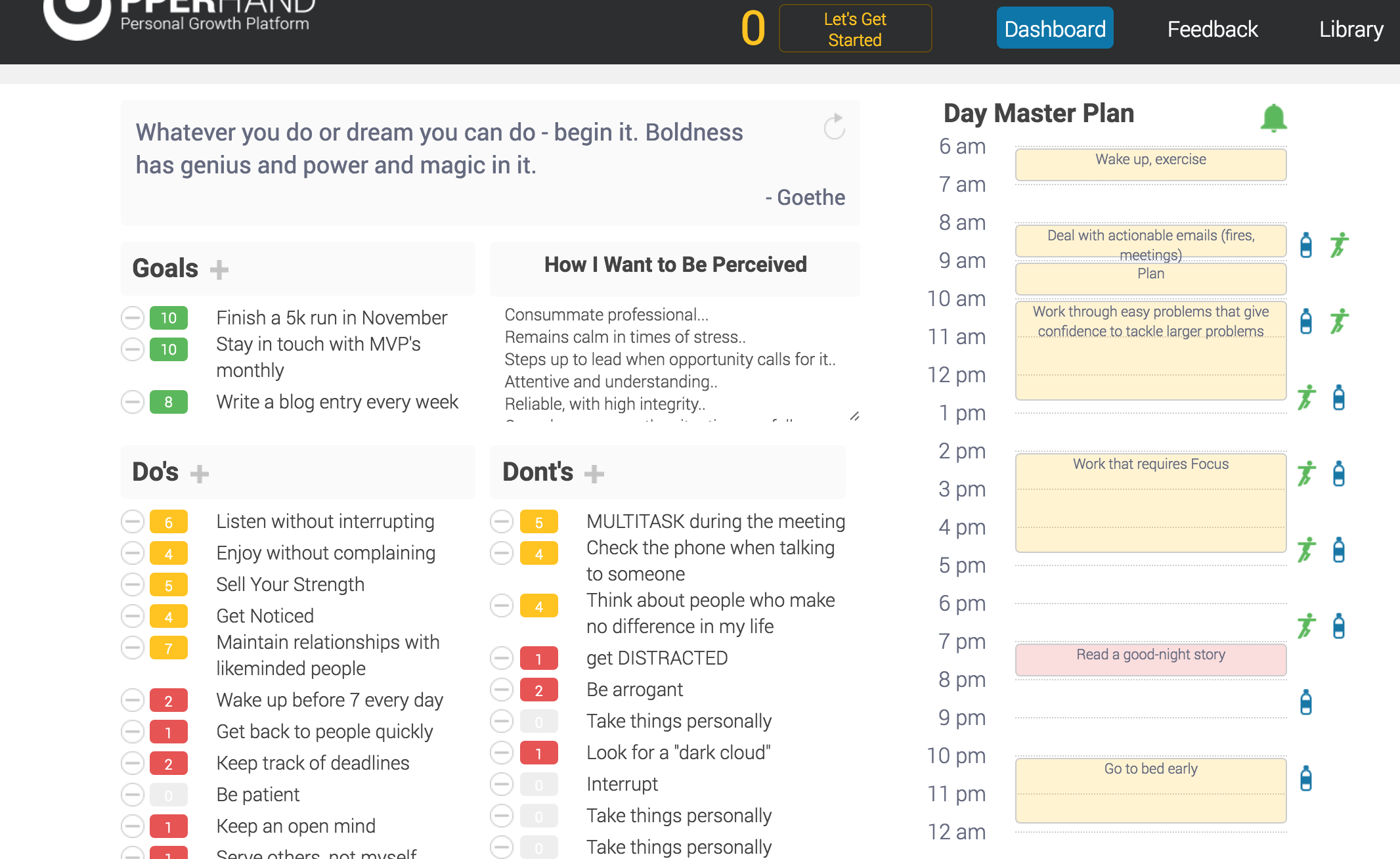Add a new goal with the plus icon

coord(220,269)
